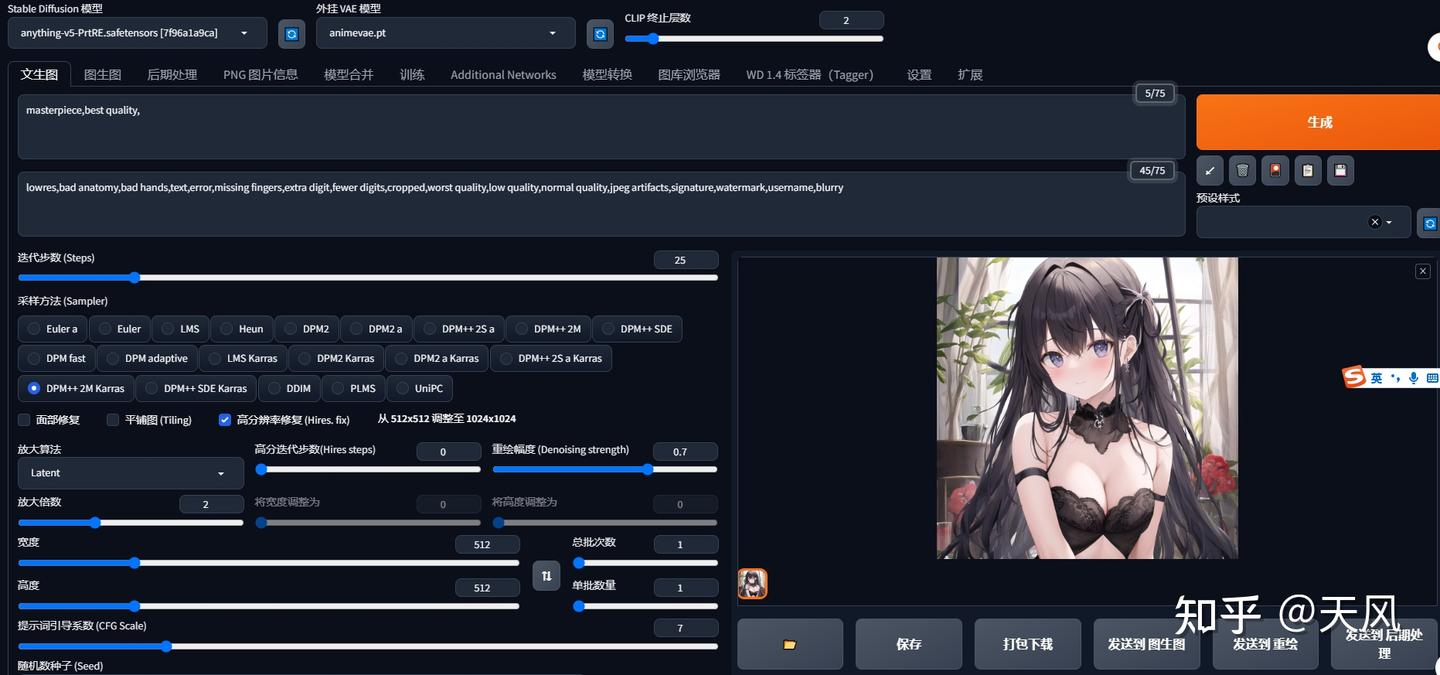This screenshot has width=1440, height=675.
Task: Swap width and height values
Action: tap(546, 576)
